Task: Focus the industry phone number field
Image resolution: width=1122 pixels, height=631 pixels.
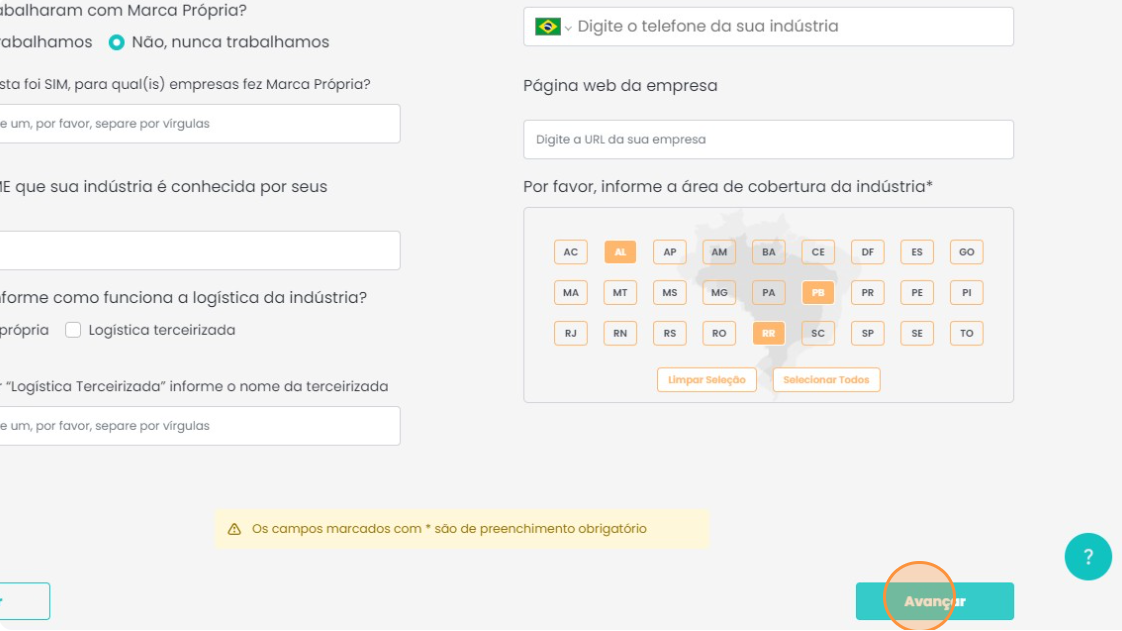Action: tap(790, 27)
